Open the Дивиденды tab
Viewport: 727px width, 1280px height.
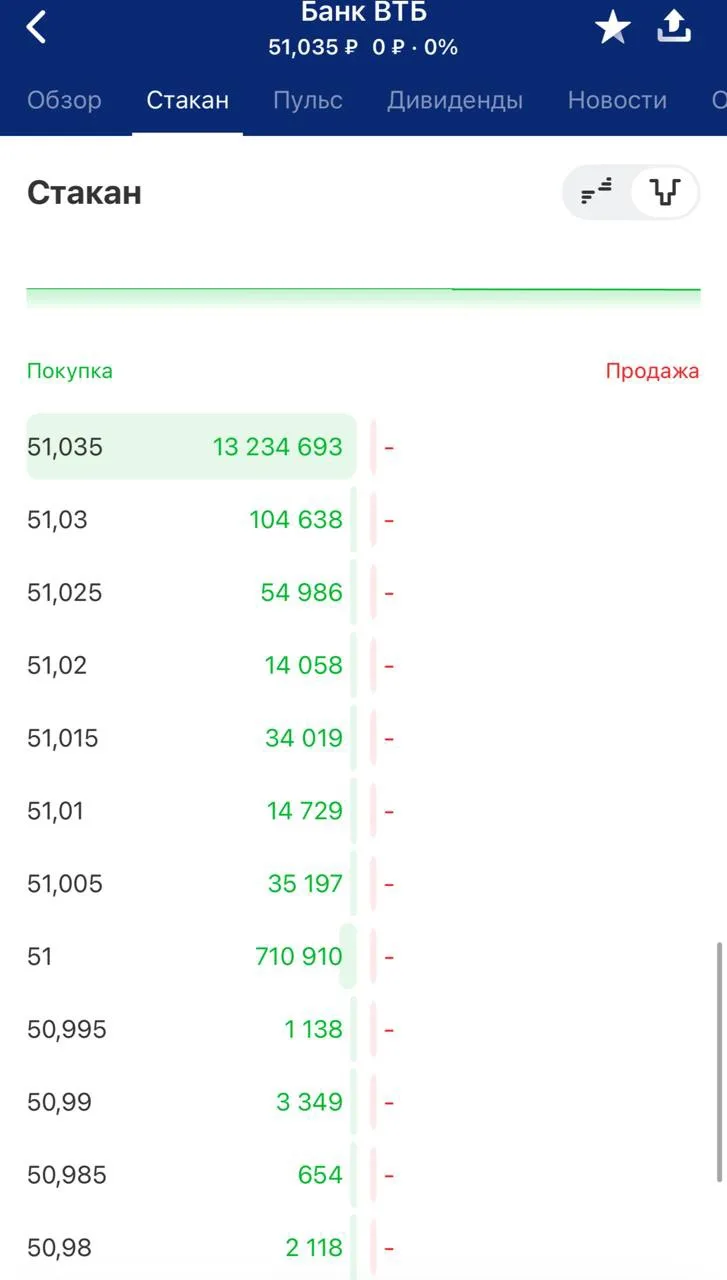click(x=455, y=100)
